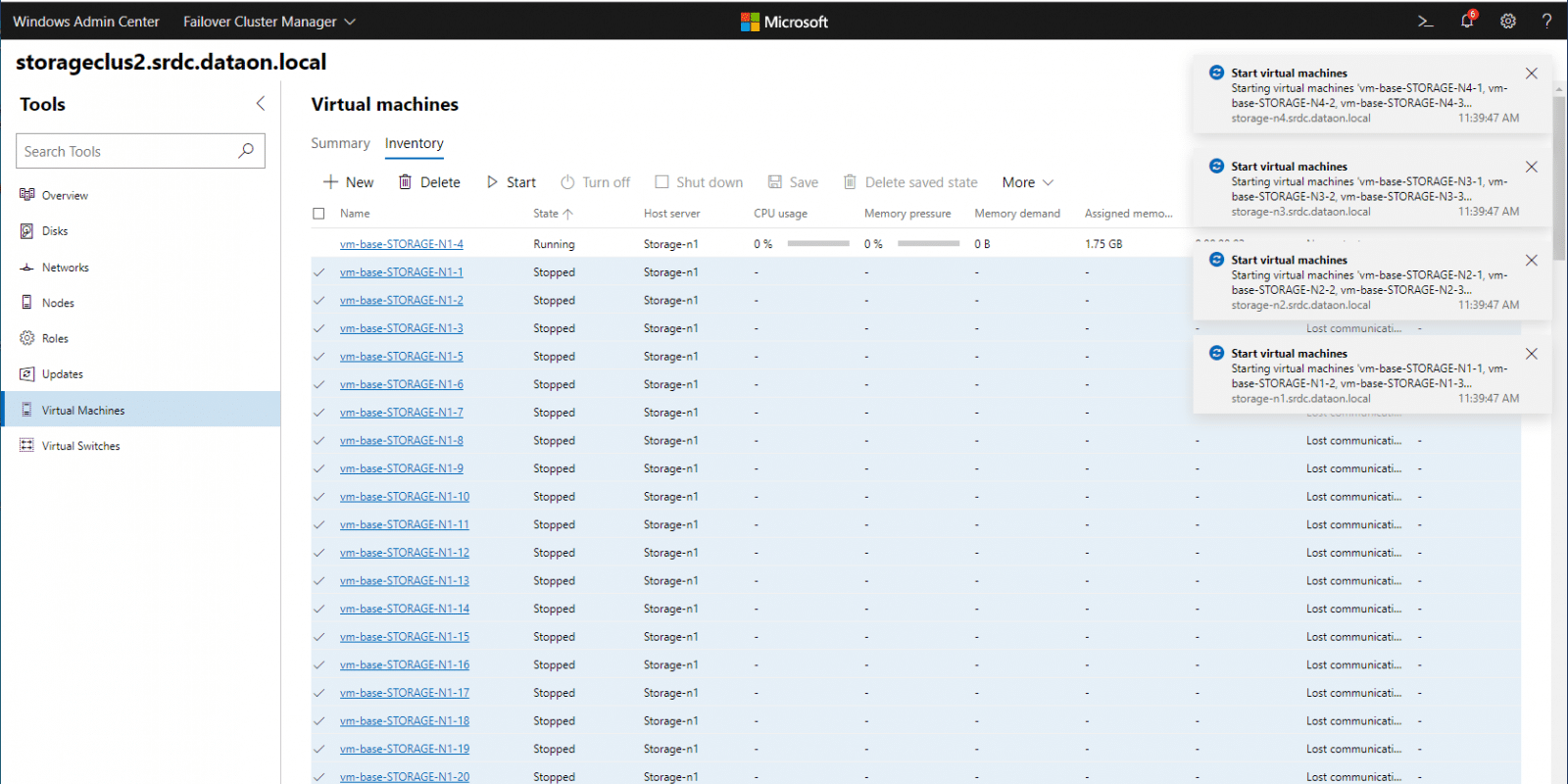Uncheck row vm-base-STORAGE-N1-18

[318, 721]
